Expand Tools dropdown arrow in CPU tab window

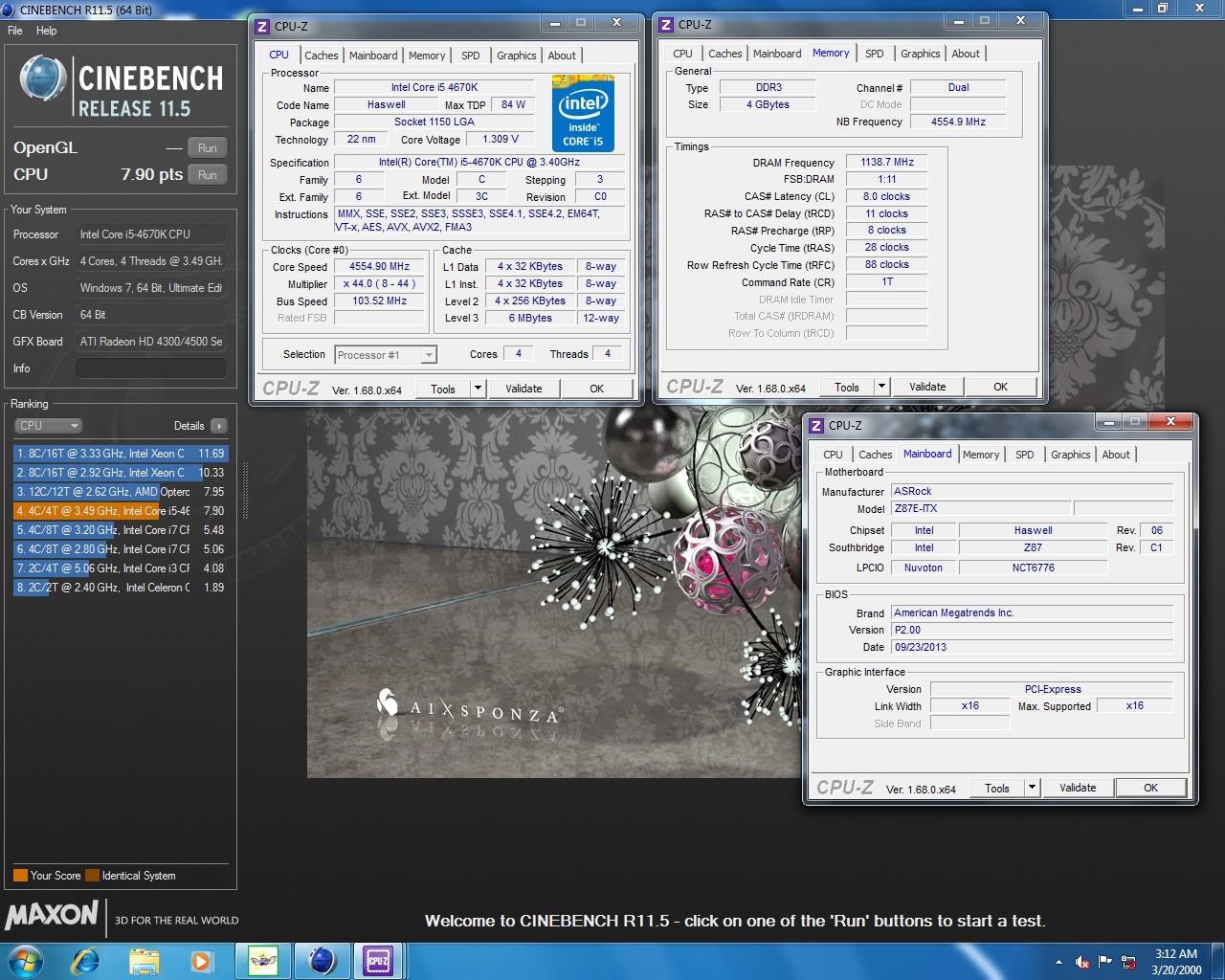(x=478, y=389)
